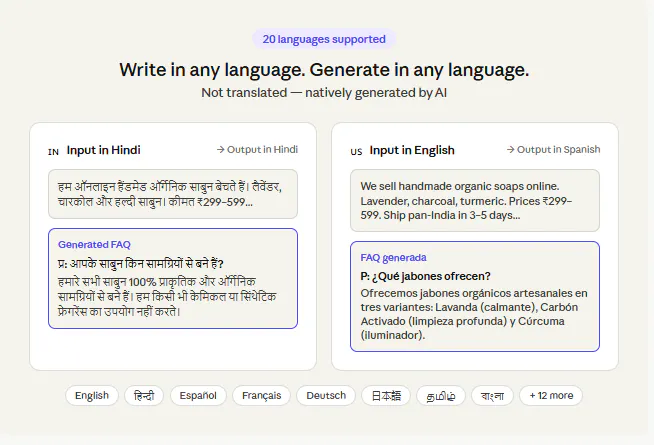Screen dimensions: 654x445
Task: Show more languages via '+ 12 more'
Action: [551, 395]
